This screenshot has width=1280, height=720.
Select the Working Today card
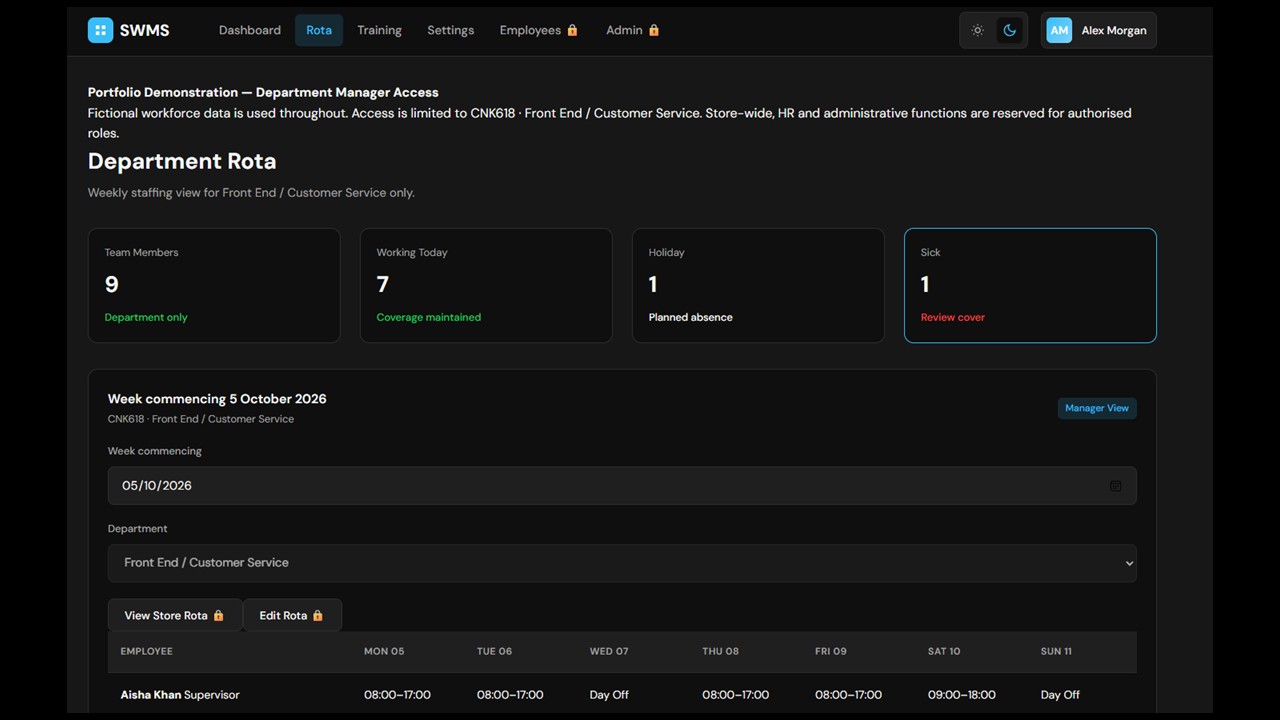tap(486, 285)
